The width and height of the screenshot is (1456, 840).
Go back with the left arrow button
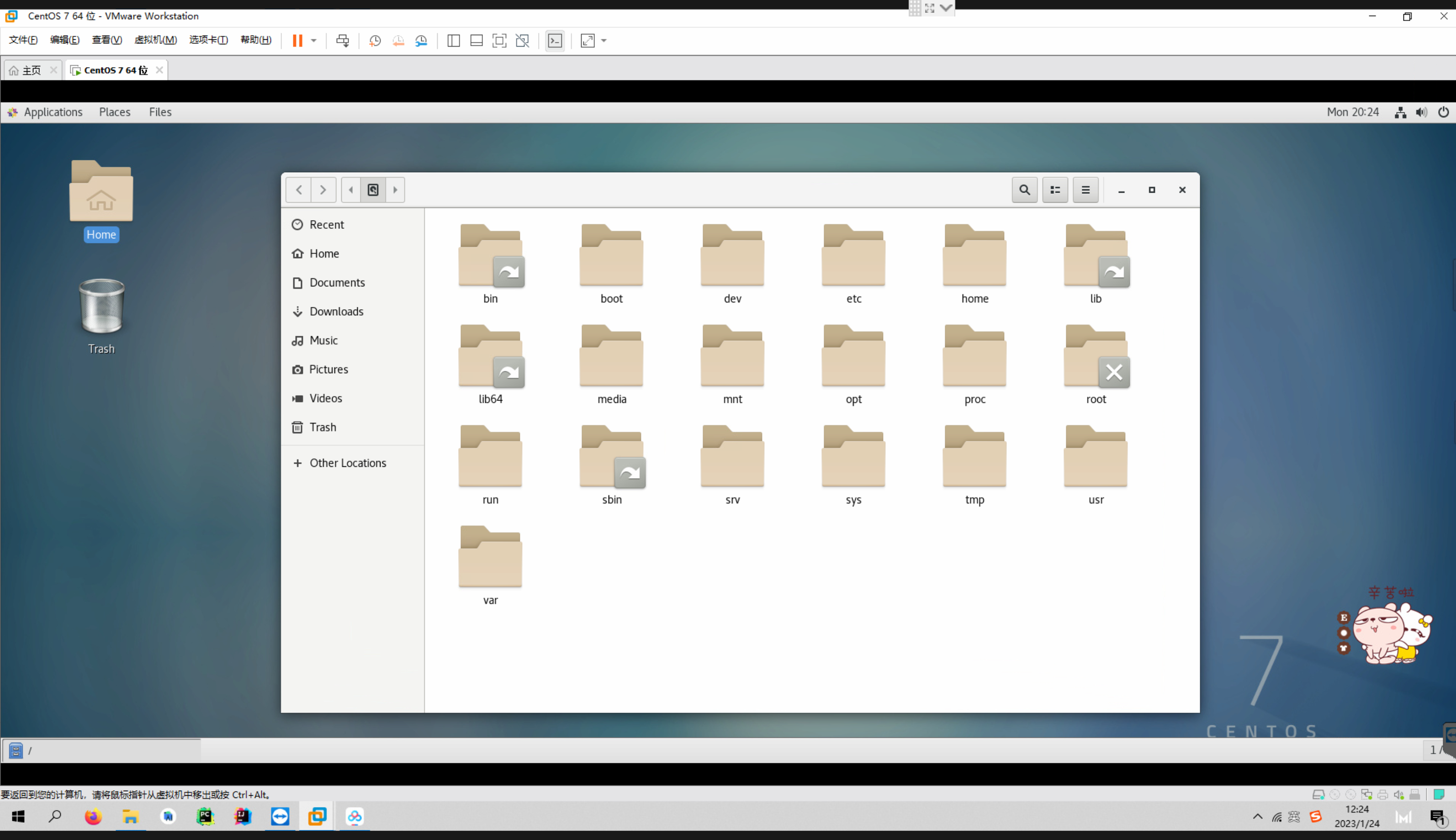click(299, 190)
